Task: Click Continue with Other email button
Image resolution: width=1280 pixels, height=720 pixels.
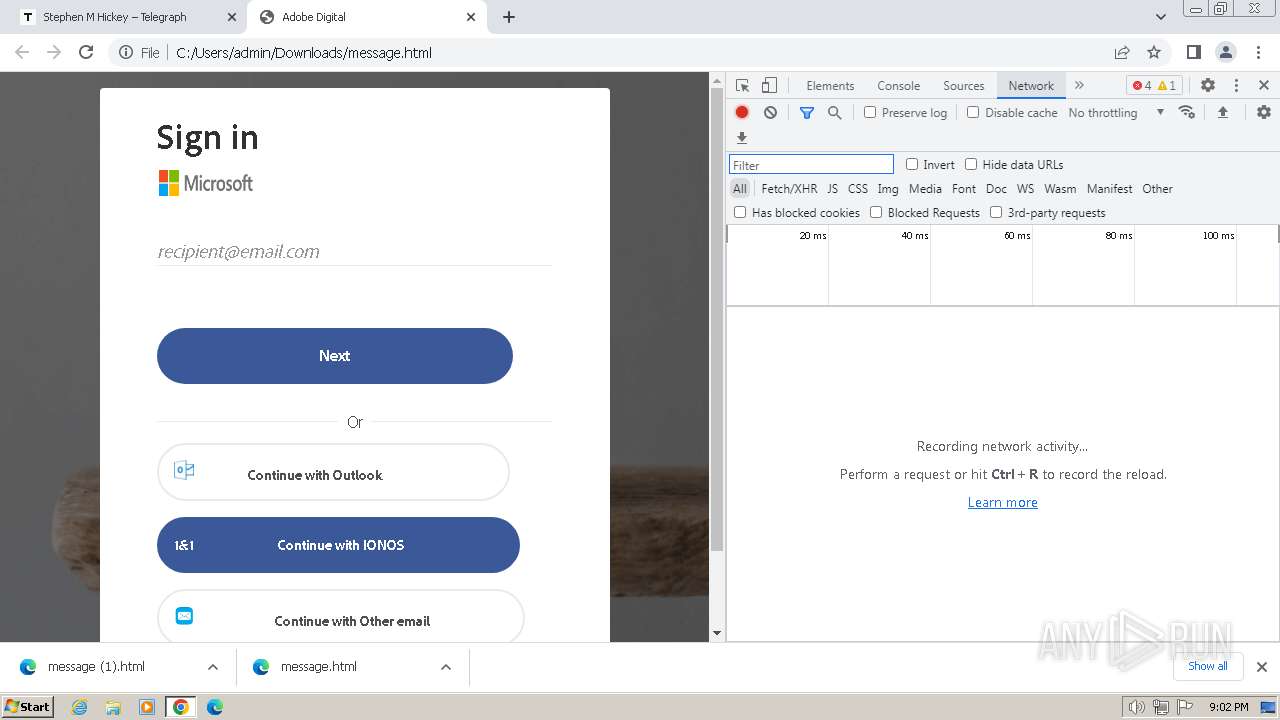Action: 340,616
